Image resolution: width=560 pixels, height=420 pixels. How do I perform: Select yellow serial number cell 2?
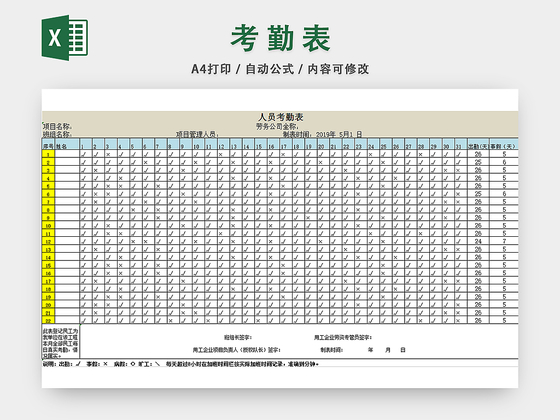[48, 162]
